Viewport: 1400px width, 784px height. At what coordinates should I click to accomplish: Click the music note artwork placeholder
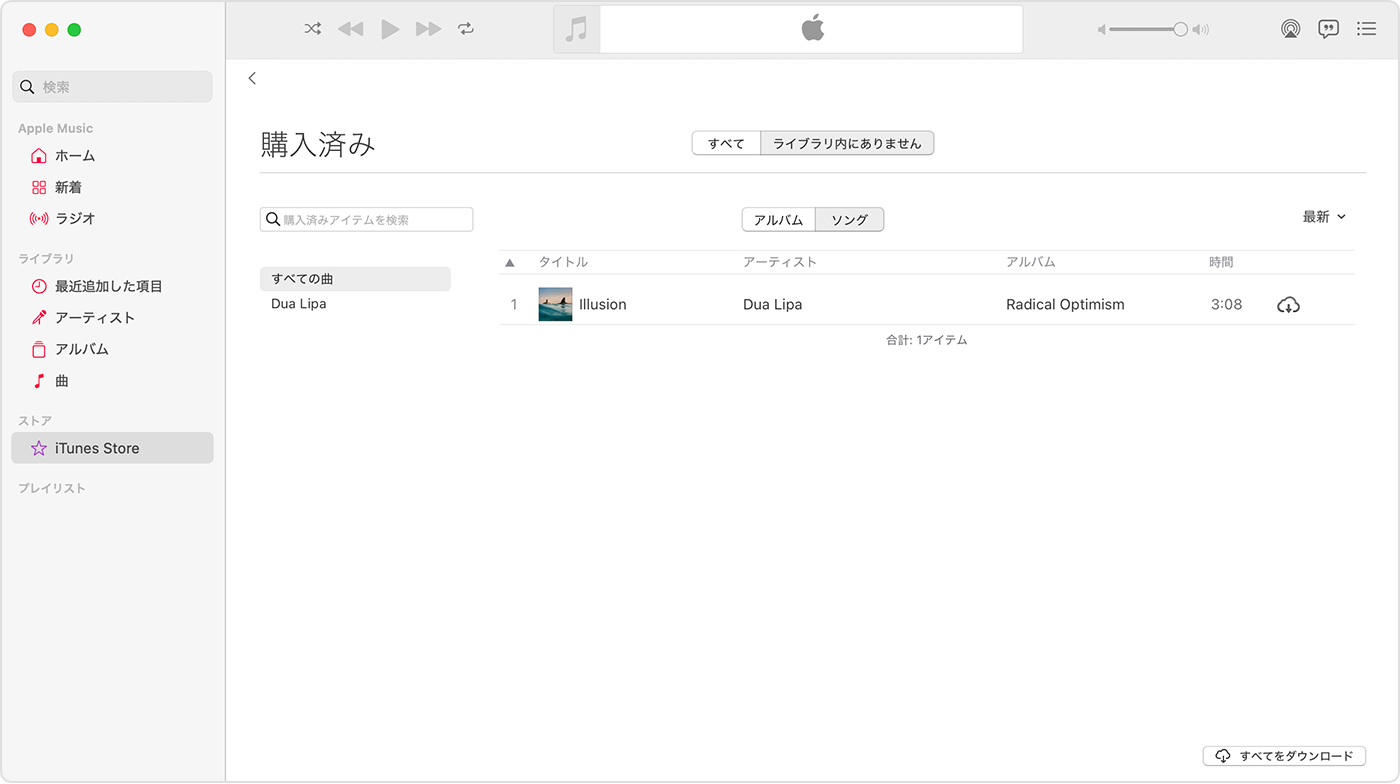pyautogui.click(x=576, y=29)
